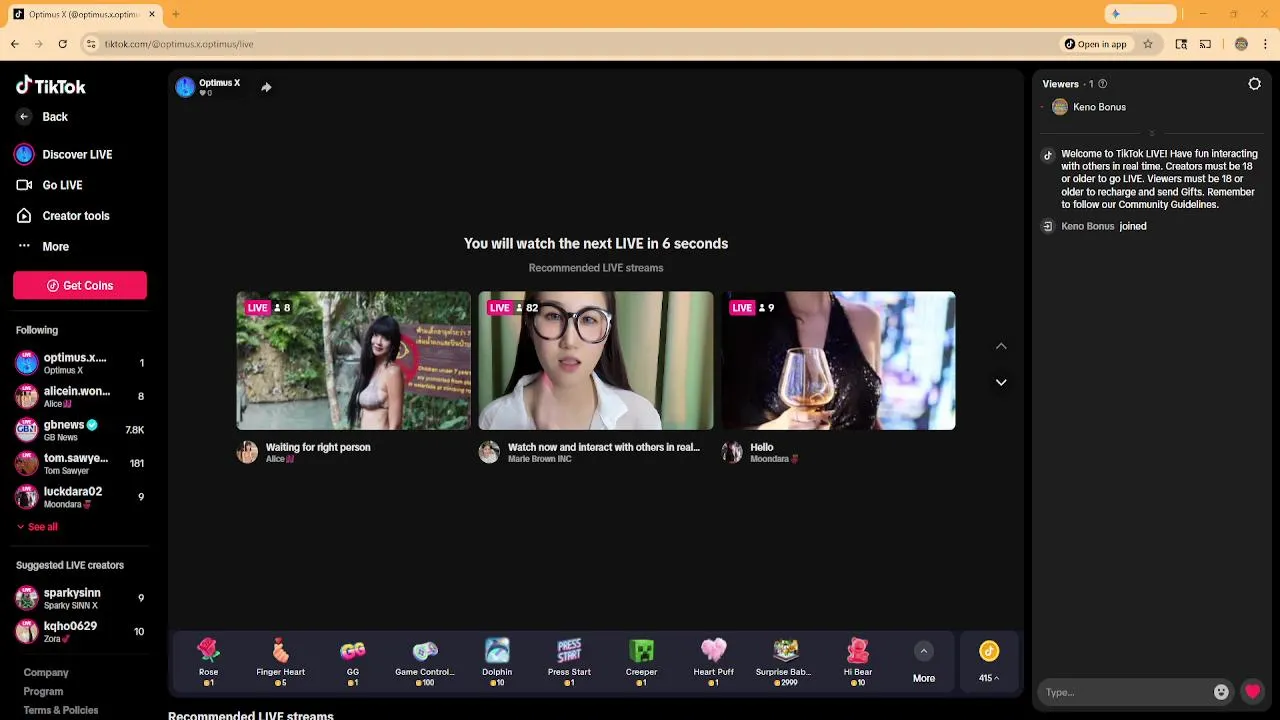Click the TikTok logo

coord(51,86)
